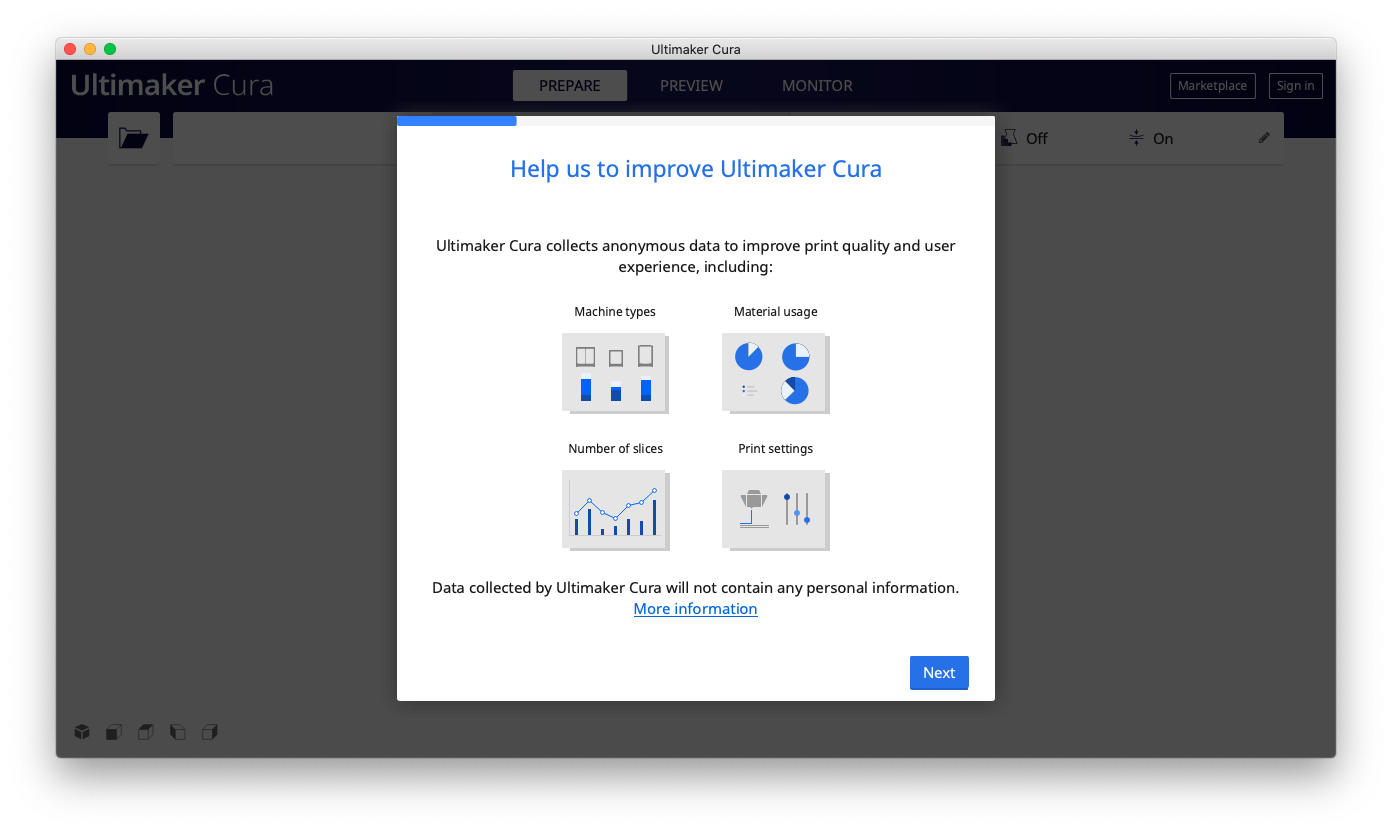1392x832 pixels.
Task: Open the More information link
Action: point(695,608)
